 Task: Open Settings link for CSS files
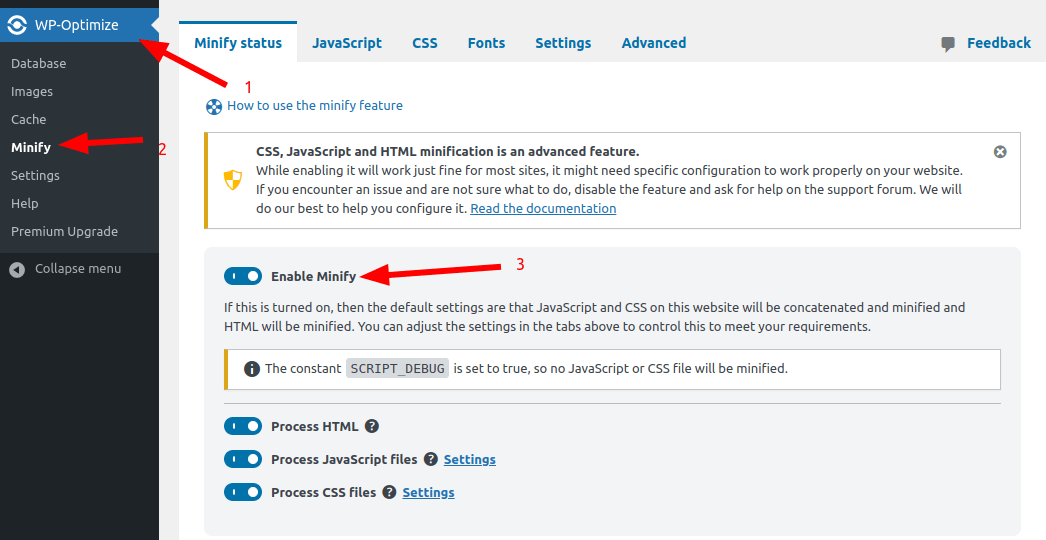coord(428,492)
